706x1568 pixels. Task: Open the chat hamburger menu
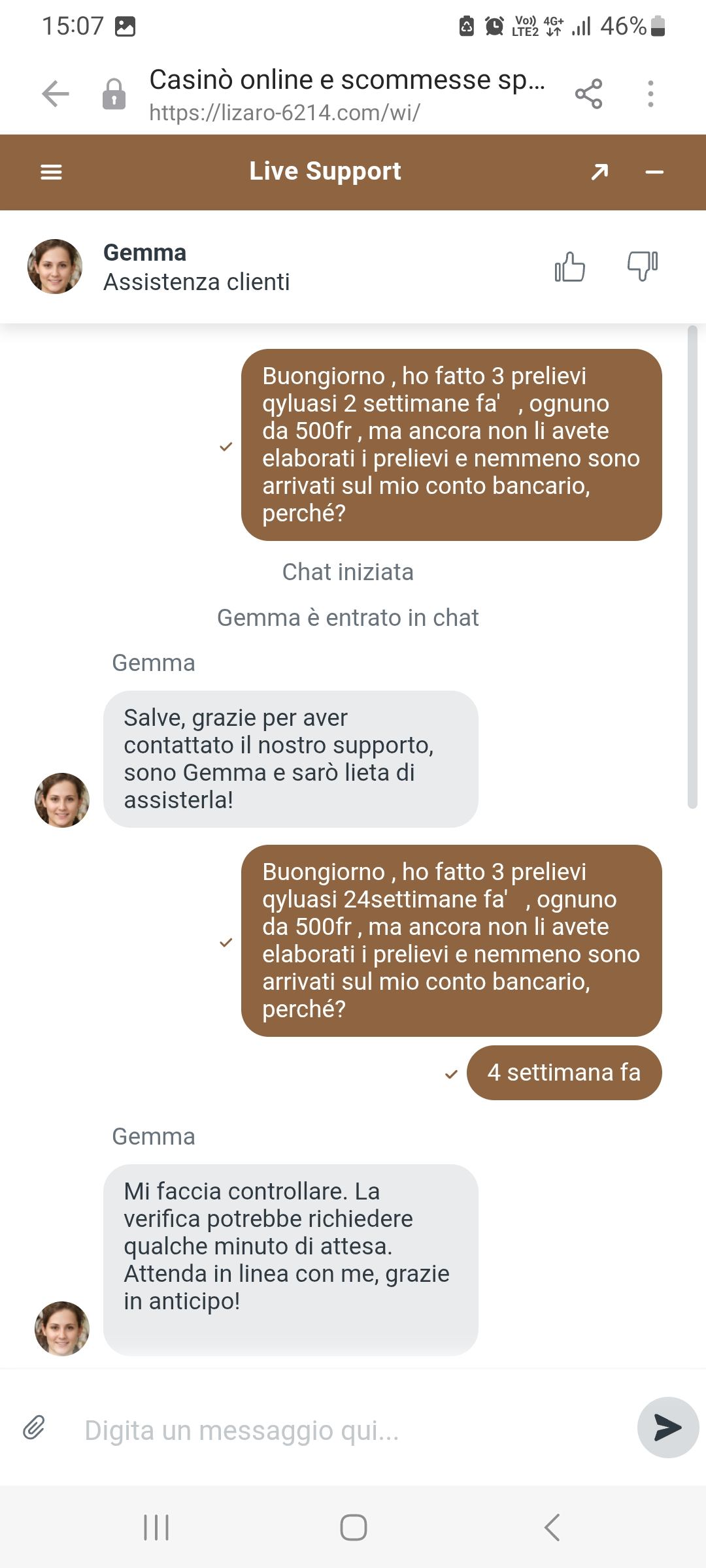click(51, 172)
